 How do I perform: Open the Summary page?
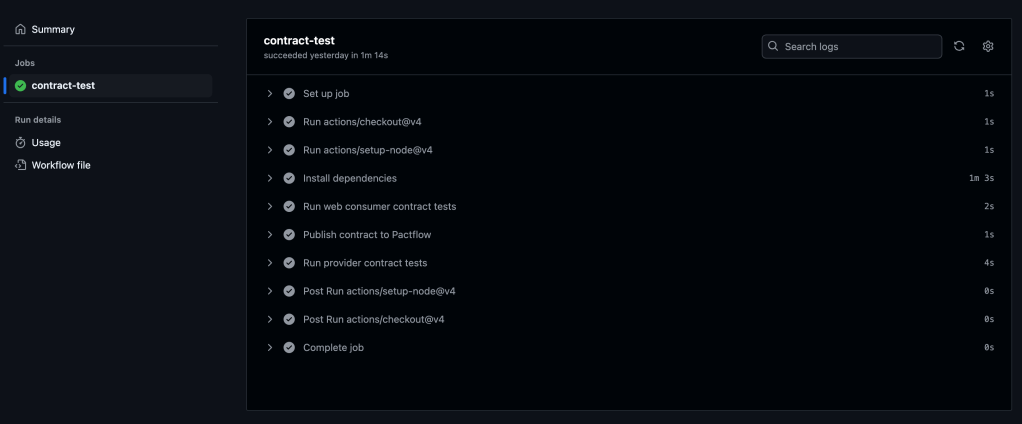[x=53, y=29]
